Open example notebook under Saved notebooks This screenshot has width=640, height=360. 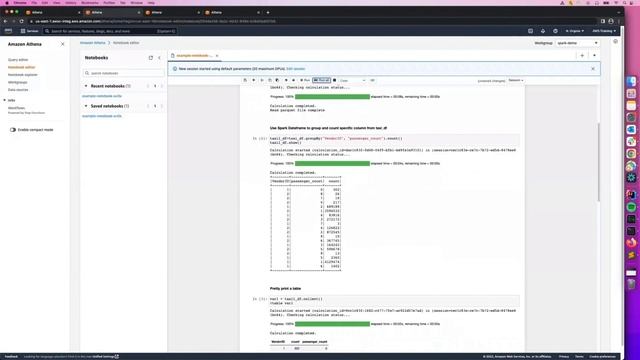click(x=102, y=116)
